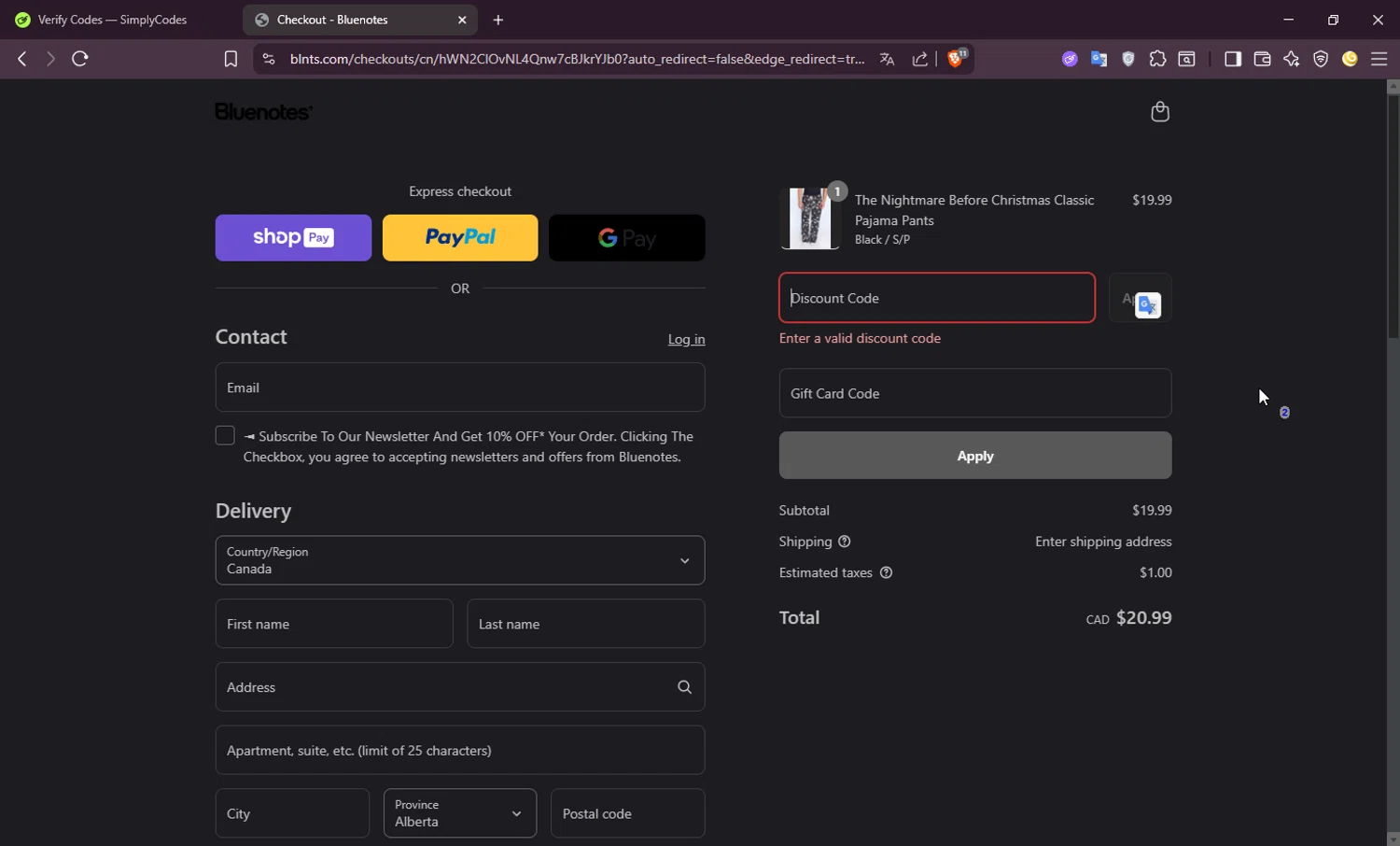Click 'Enter a valid discount code' error text

tap(860, 338)
